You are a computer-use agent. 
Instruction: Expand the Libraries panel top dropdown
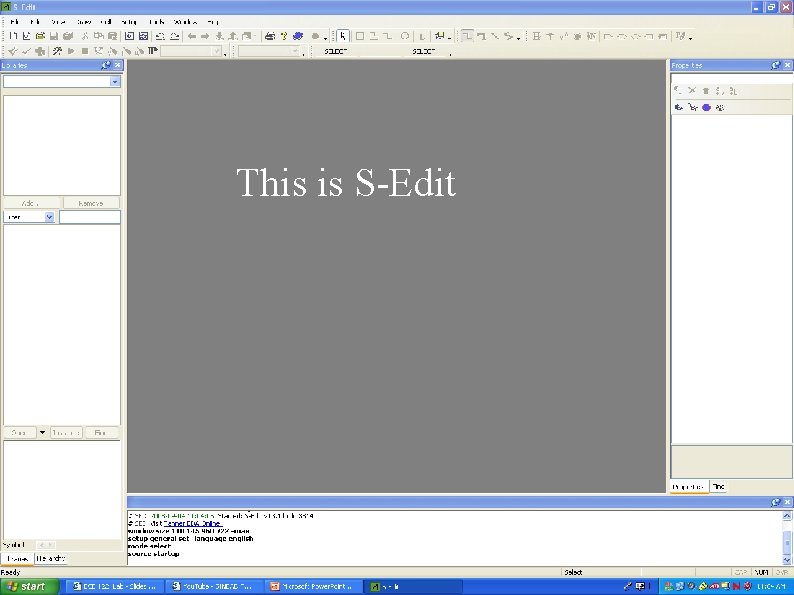point(115,81)
